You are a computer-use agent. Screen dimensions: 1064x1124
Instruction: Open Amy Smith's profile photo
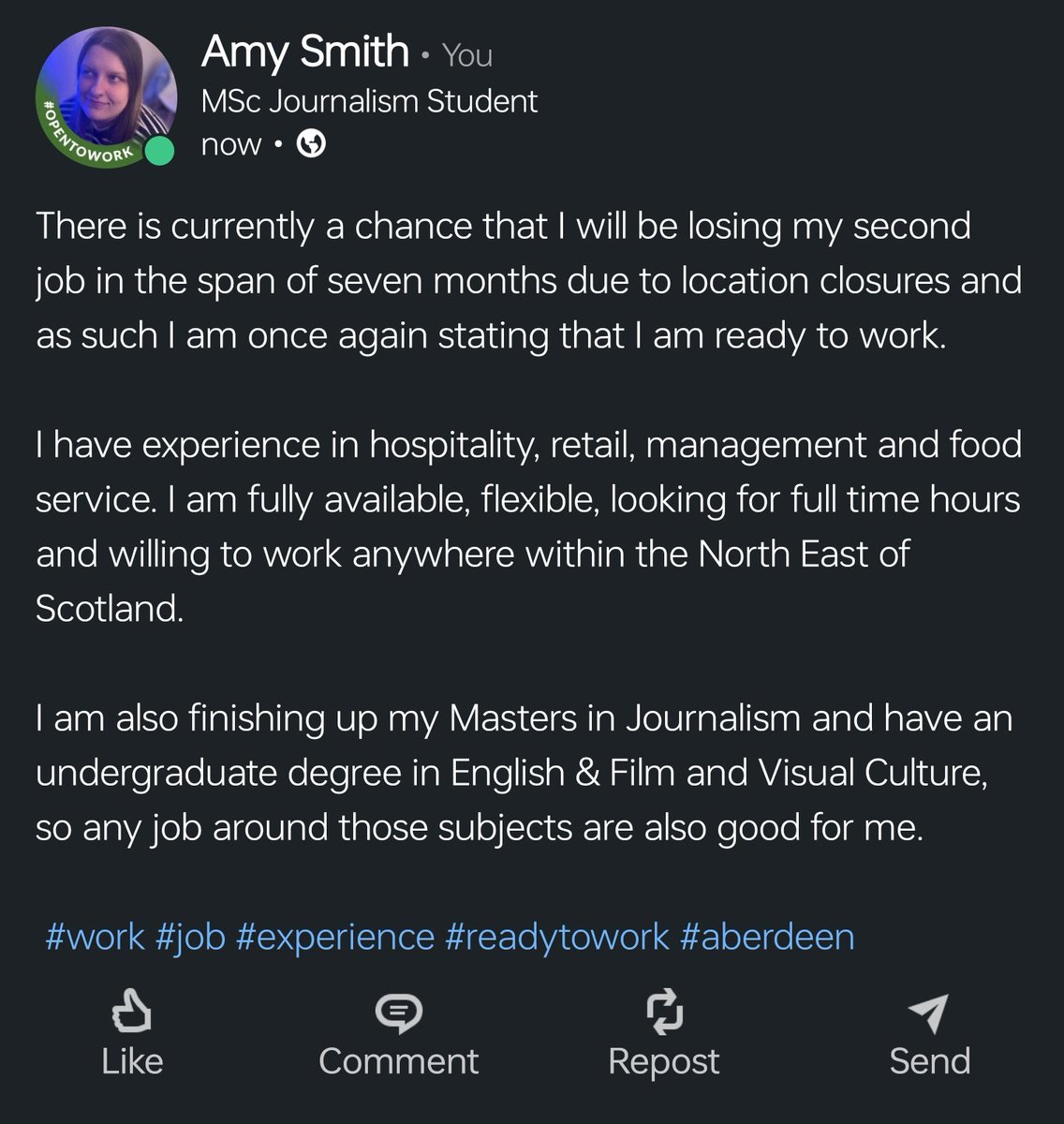coord(106,94)
